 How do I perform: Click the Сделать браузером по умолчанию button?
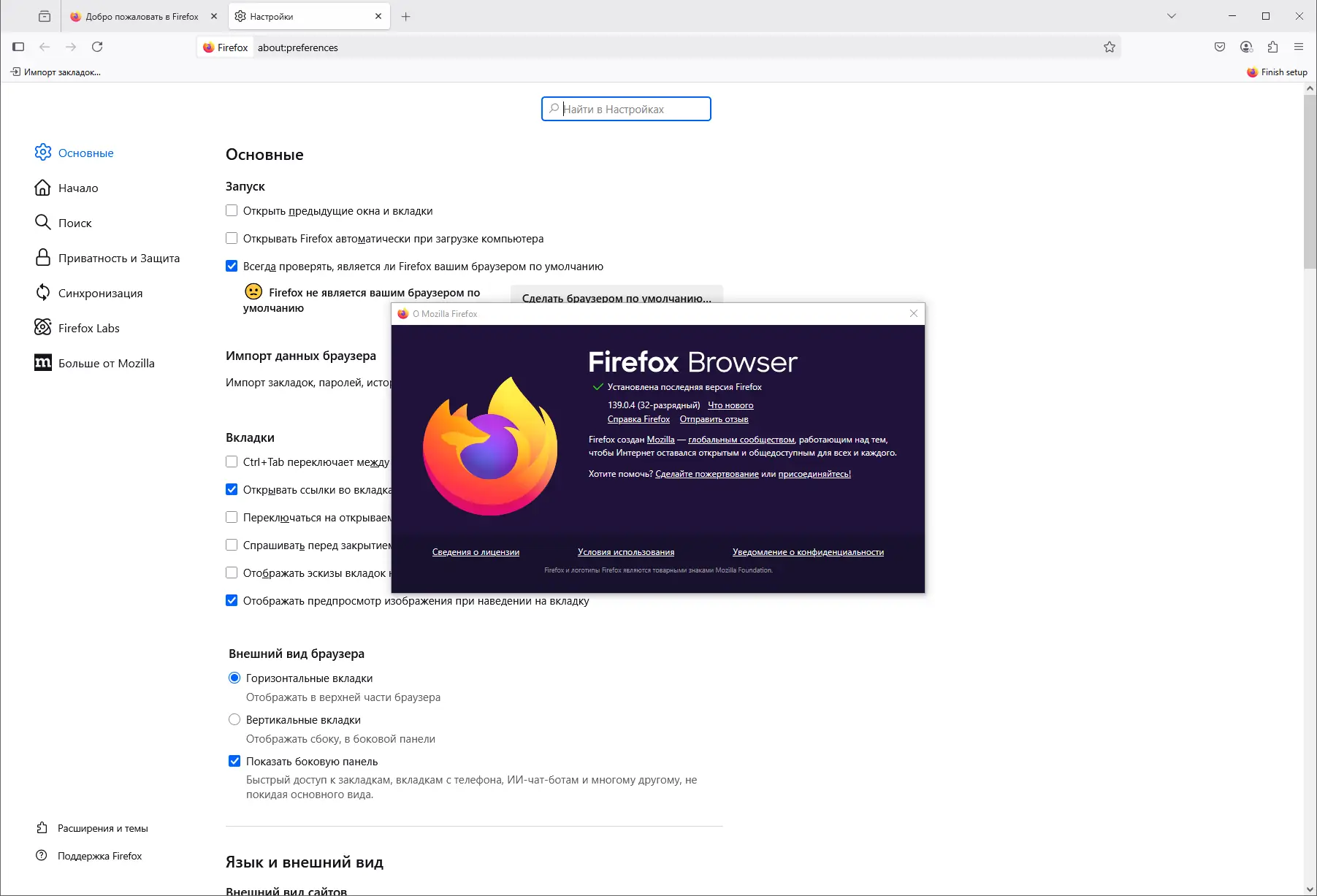616,294
